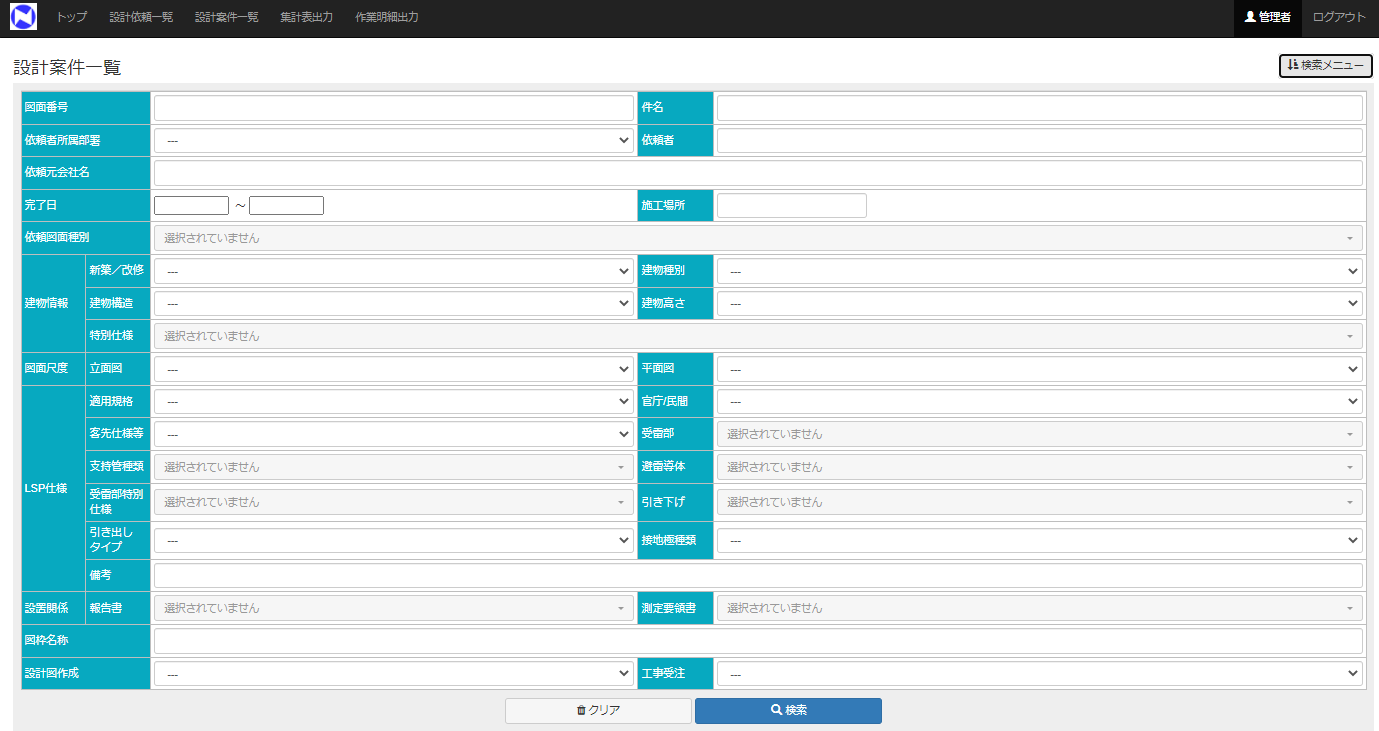Expand the 工事受注 dropdown

coord(1039,674)
